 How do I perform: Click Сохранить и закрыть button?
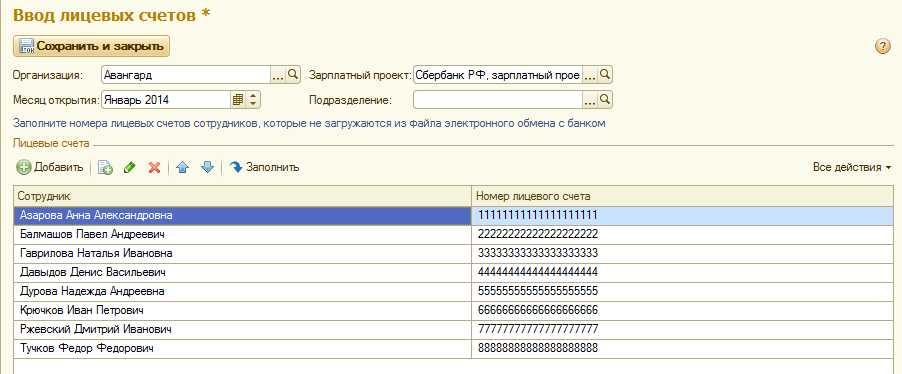pos(91,46)
